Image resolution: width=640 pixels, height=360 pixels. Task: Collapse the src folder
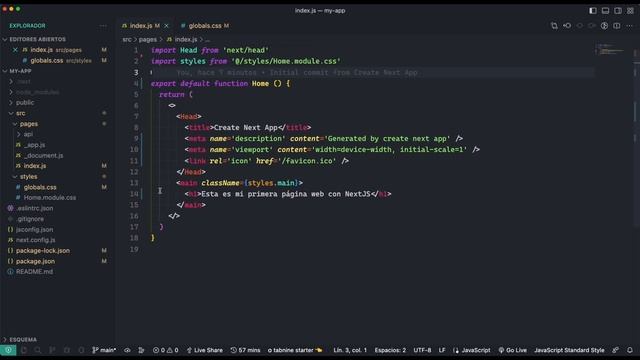coord(20,113)
